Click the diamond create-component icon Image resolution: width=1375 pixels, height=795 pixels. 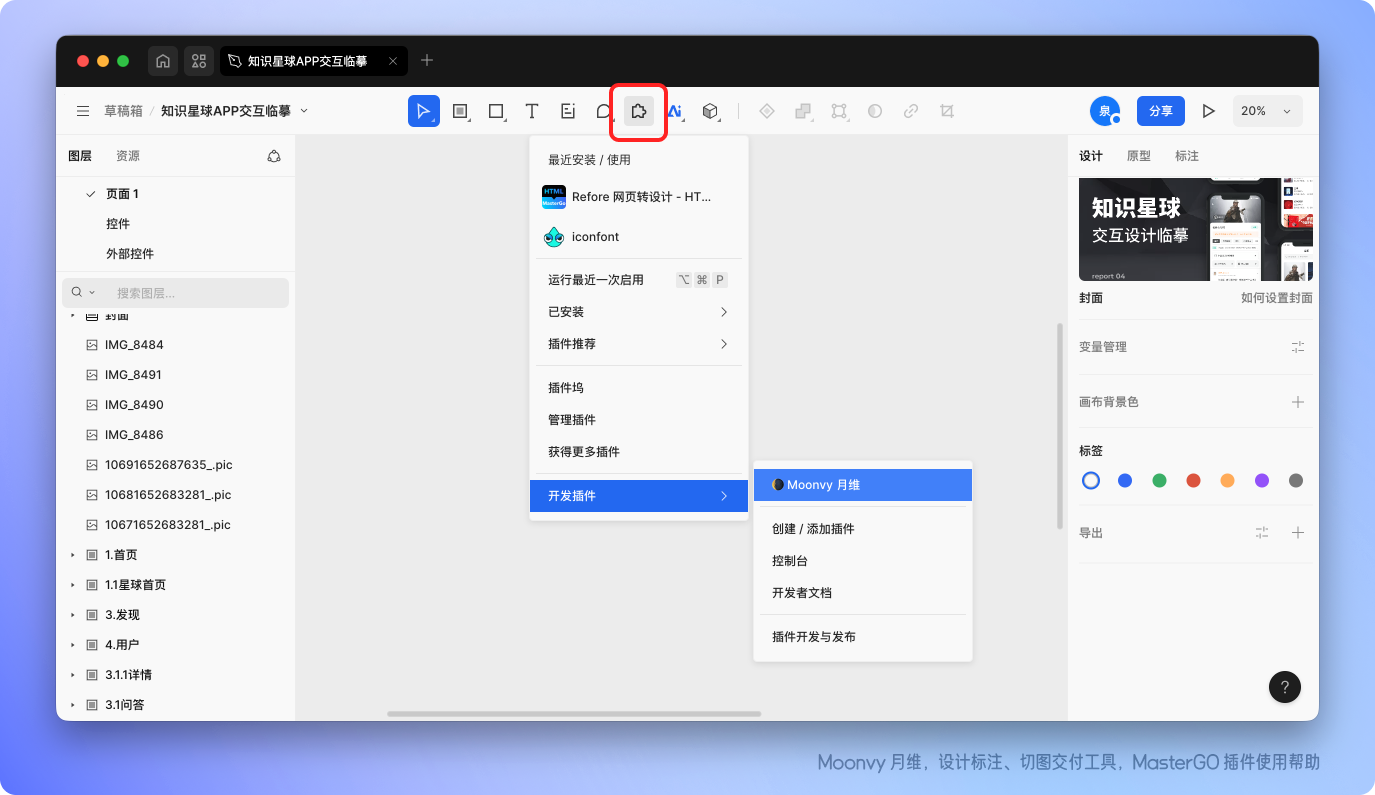[767, 111]
